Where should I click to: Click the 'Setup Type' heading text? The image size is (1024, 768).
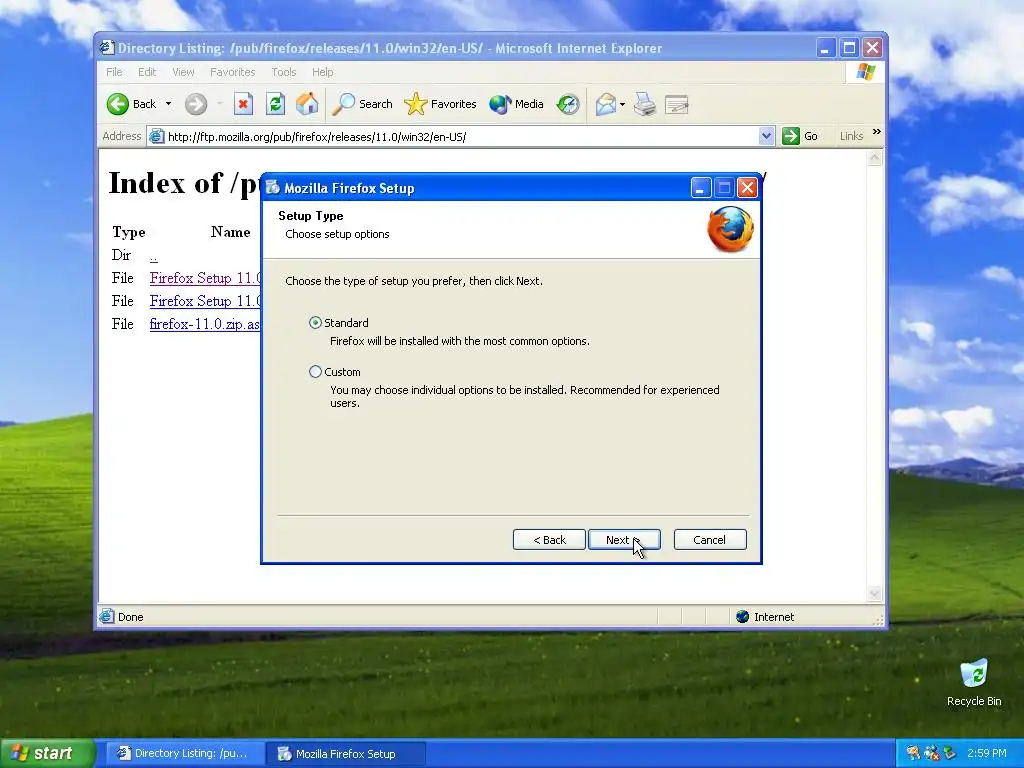point(311,216)
